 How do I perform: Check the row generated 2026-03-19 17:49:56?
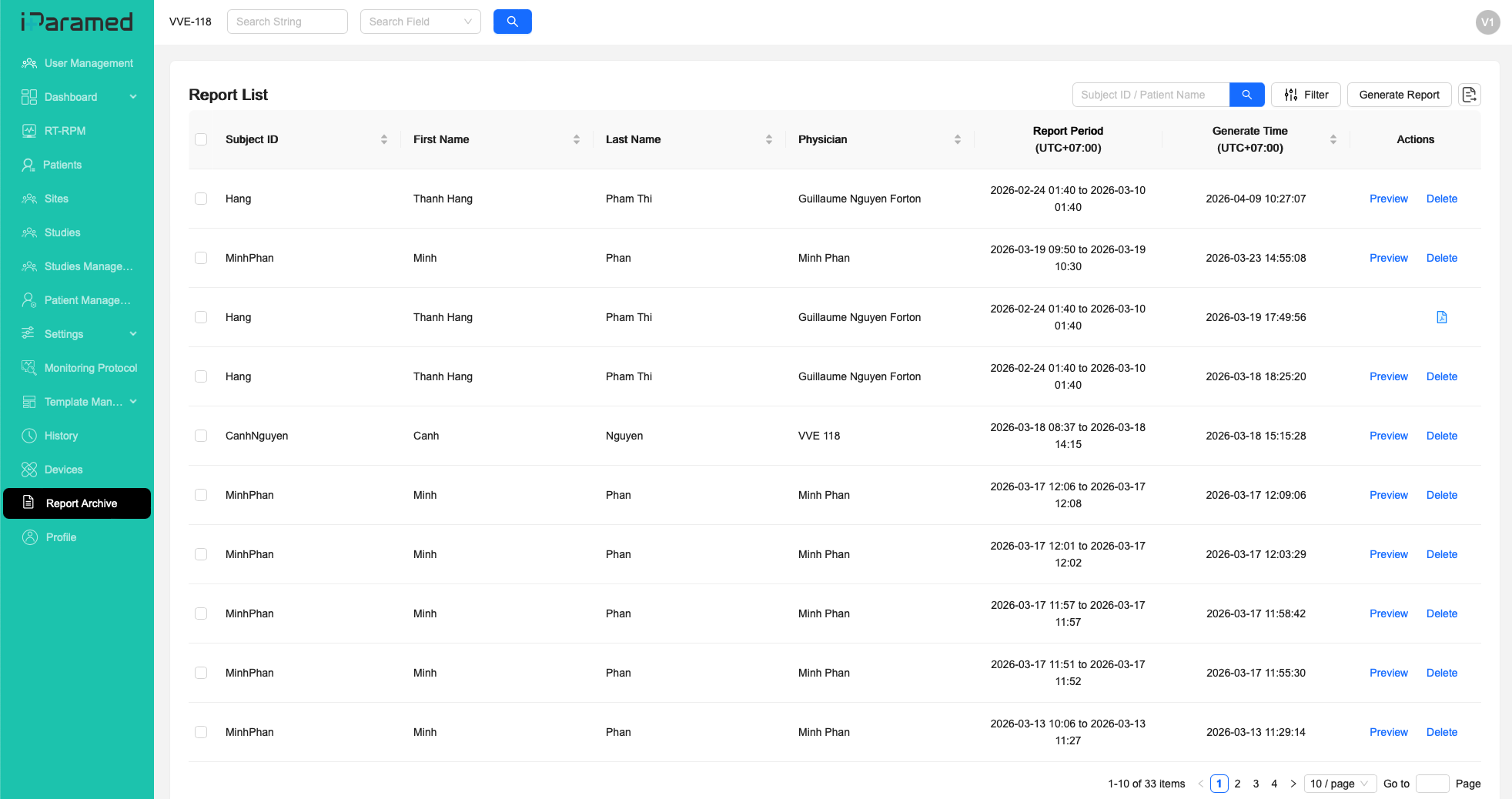pos(201,317)
